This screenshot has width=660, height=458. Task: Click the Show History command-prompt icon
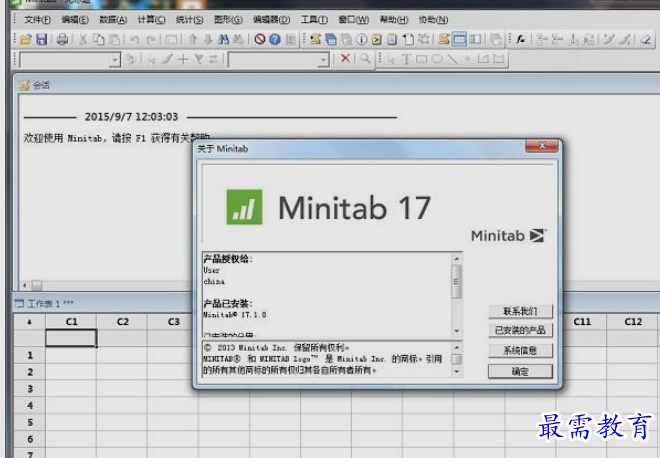[377, 40]
